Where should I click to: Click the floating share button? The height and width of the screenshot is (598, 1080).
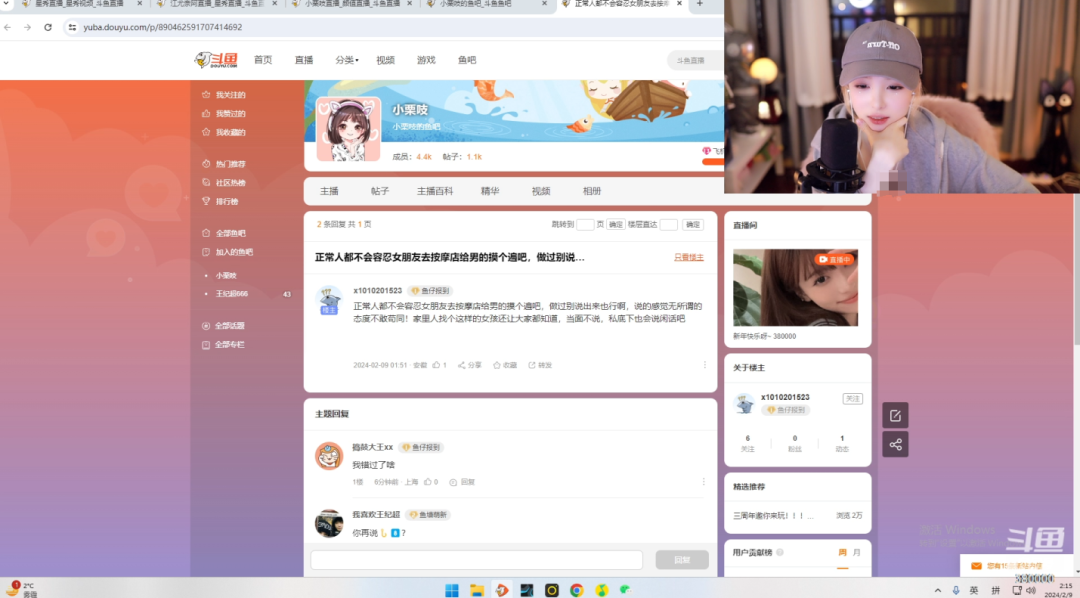895,444
